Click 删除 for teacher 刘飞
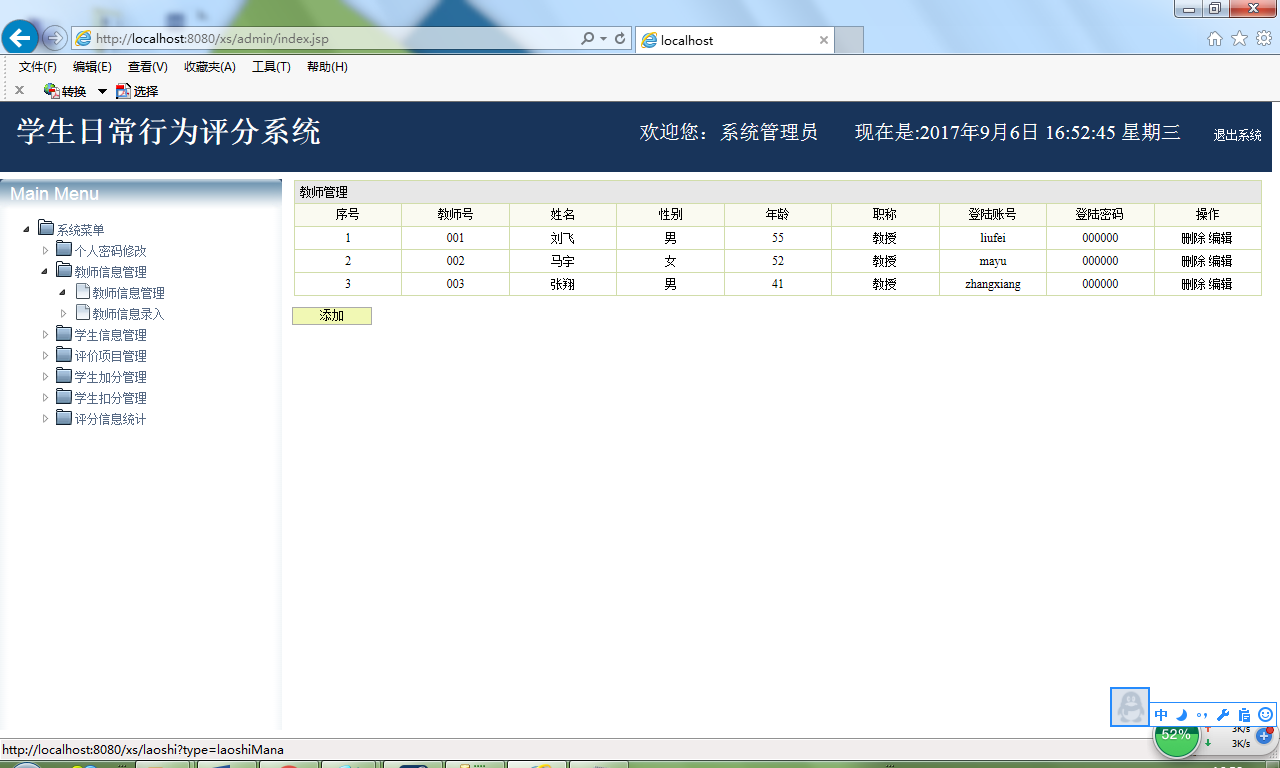Image resolution: width=1280 pixels, height=768 pixels. coord(1193,238)
